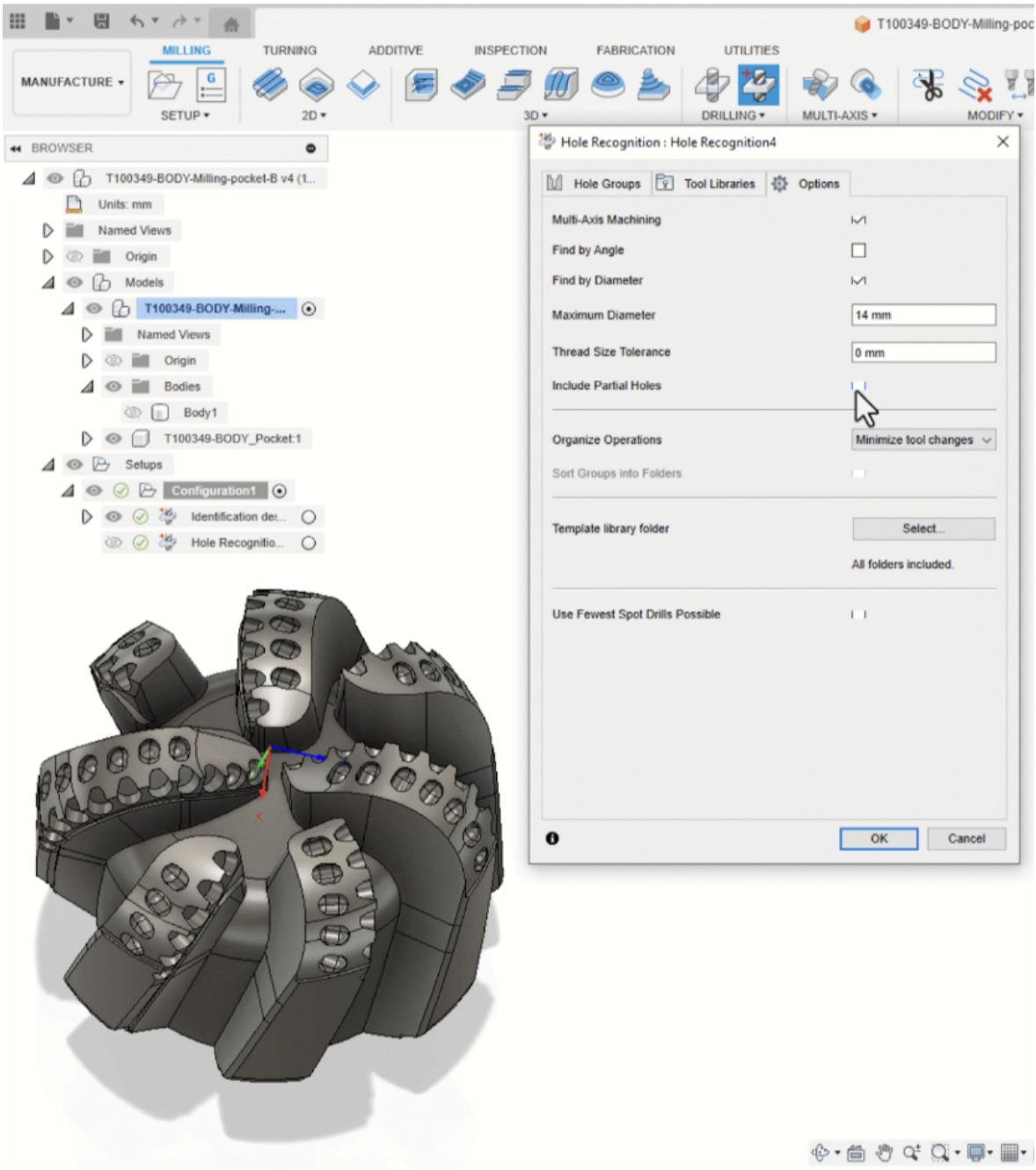Open the data panel grid icon
The height and width of the screenshot is (1170, 1036).
(17, 21)
